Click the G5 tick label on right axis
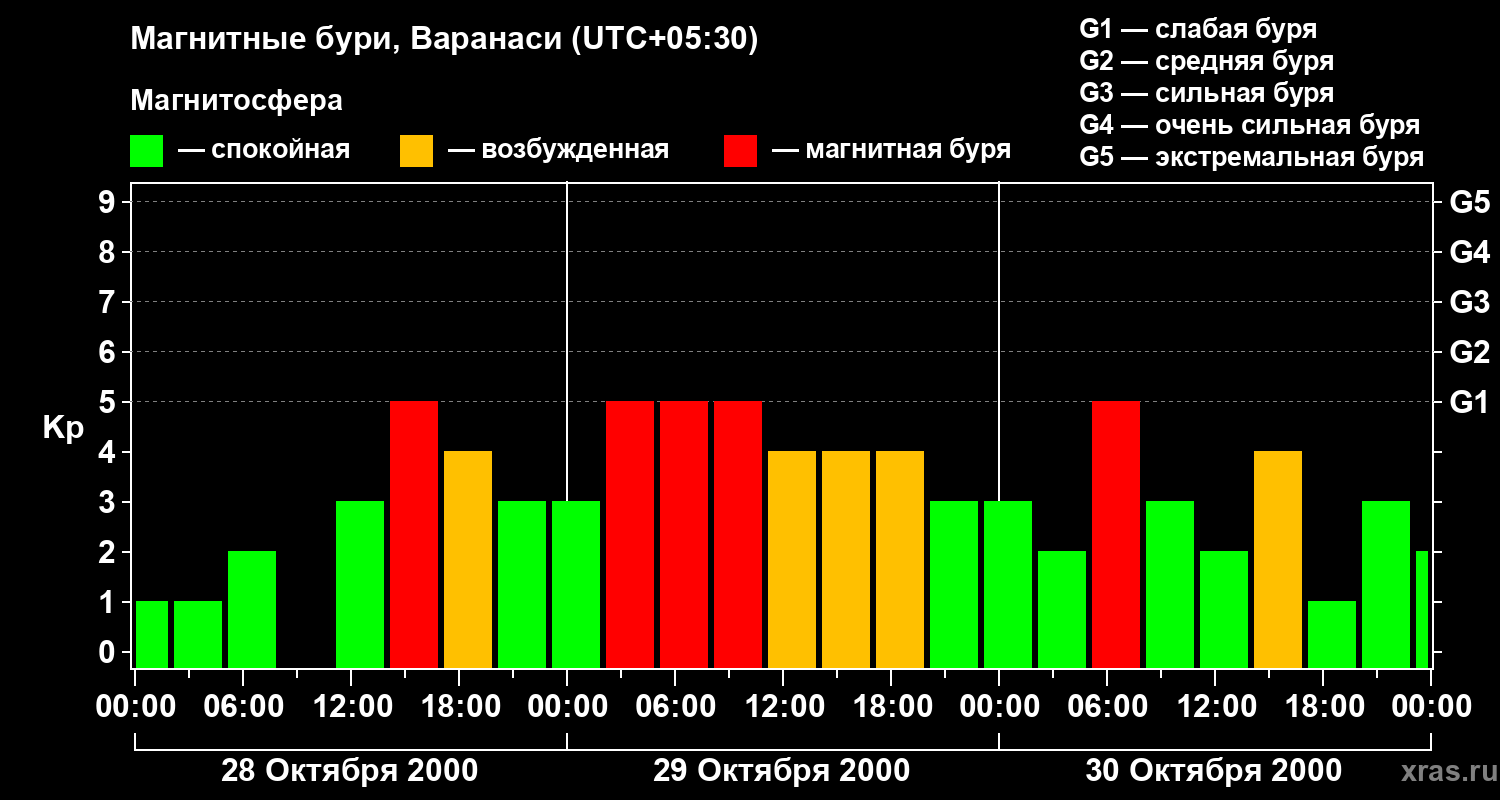Screen dimensions: 1500x800 click(x=1469, y=202)
